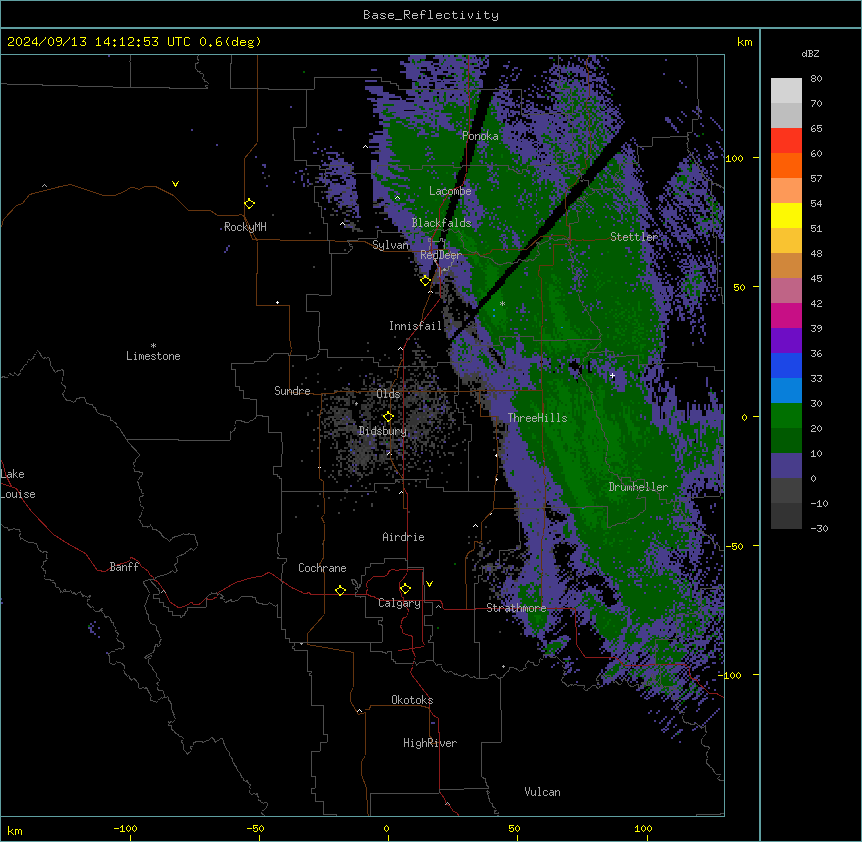Select the yellow diamond marker under Olds
The width and height of the screenshot is (862, 842).
click(x=388, y=417)
